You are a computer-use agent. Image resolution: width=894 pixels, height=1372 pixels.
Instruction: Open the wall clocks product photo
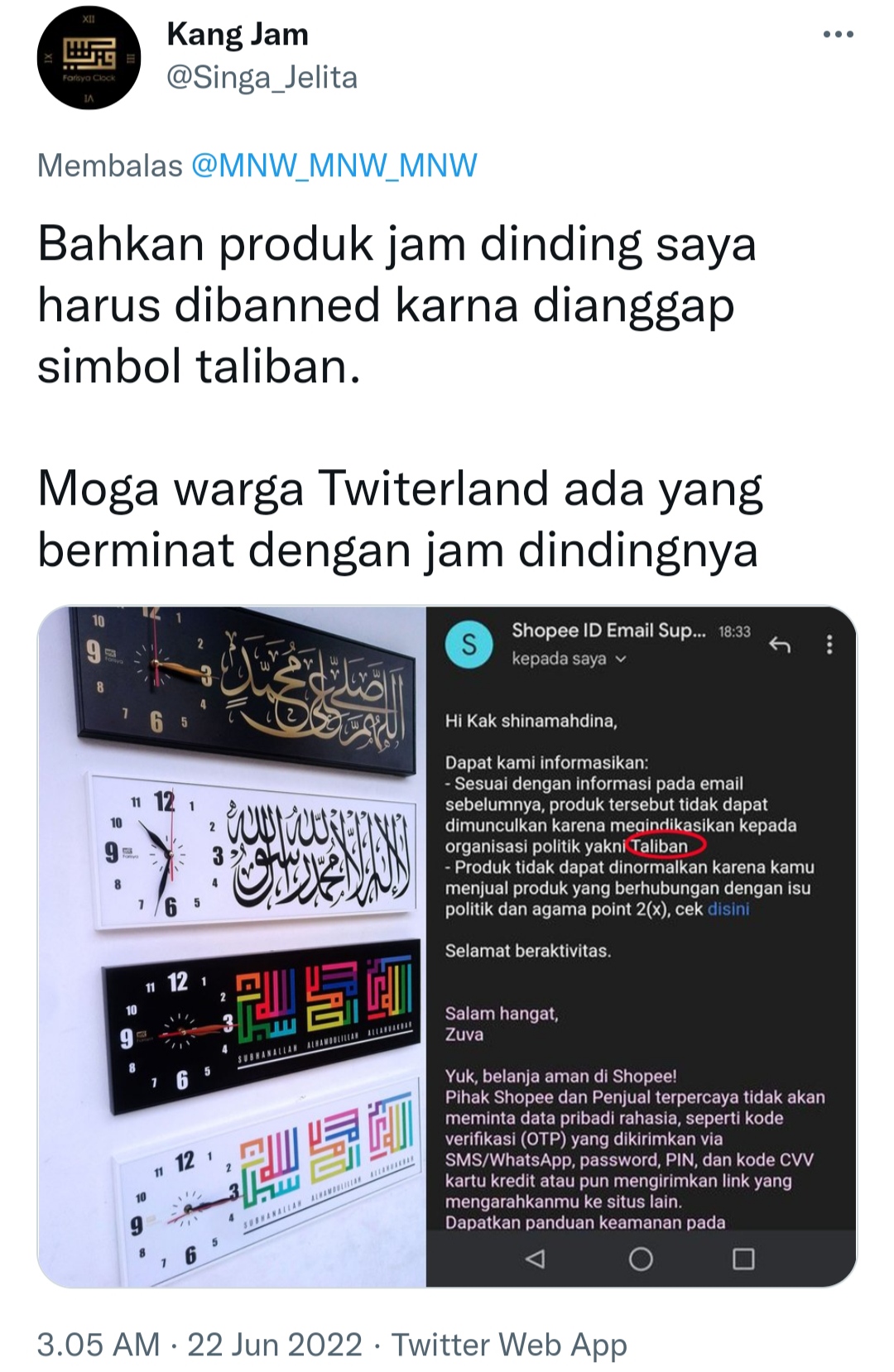232,947
